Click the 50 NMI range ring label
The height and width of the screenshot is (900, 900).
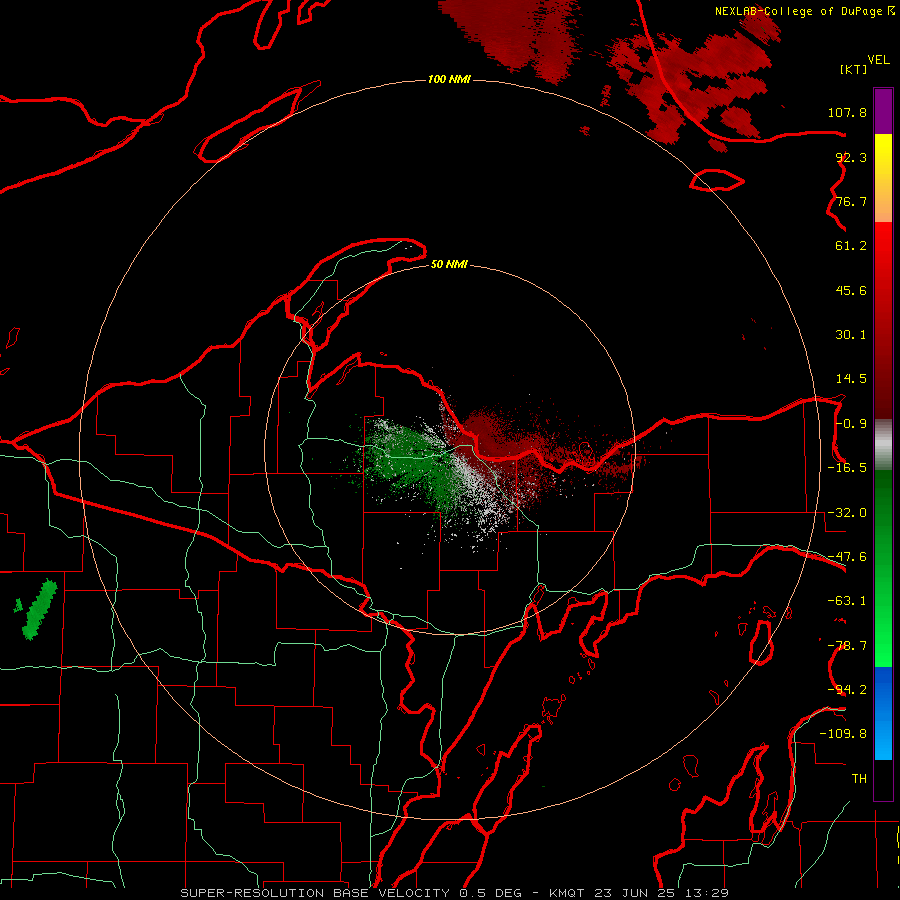[x=449, y=265]
